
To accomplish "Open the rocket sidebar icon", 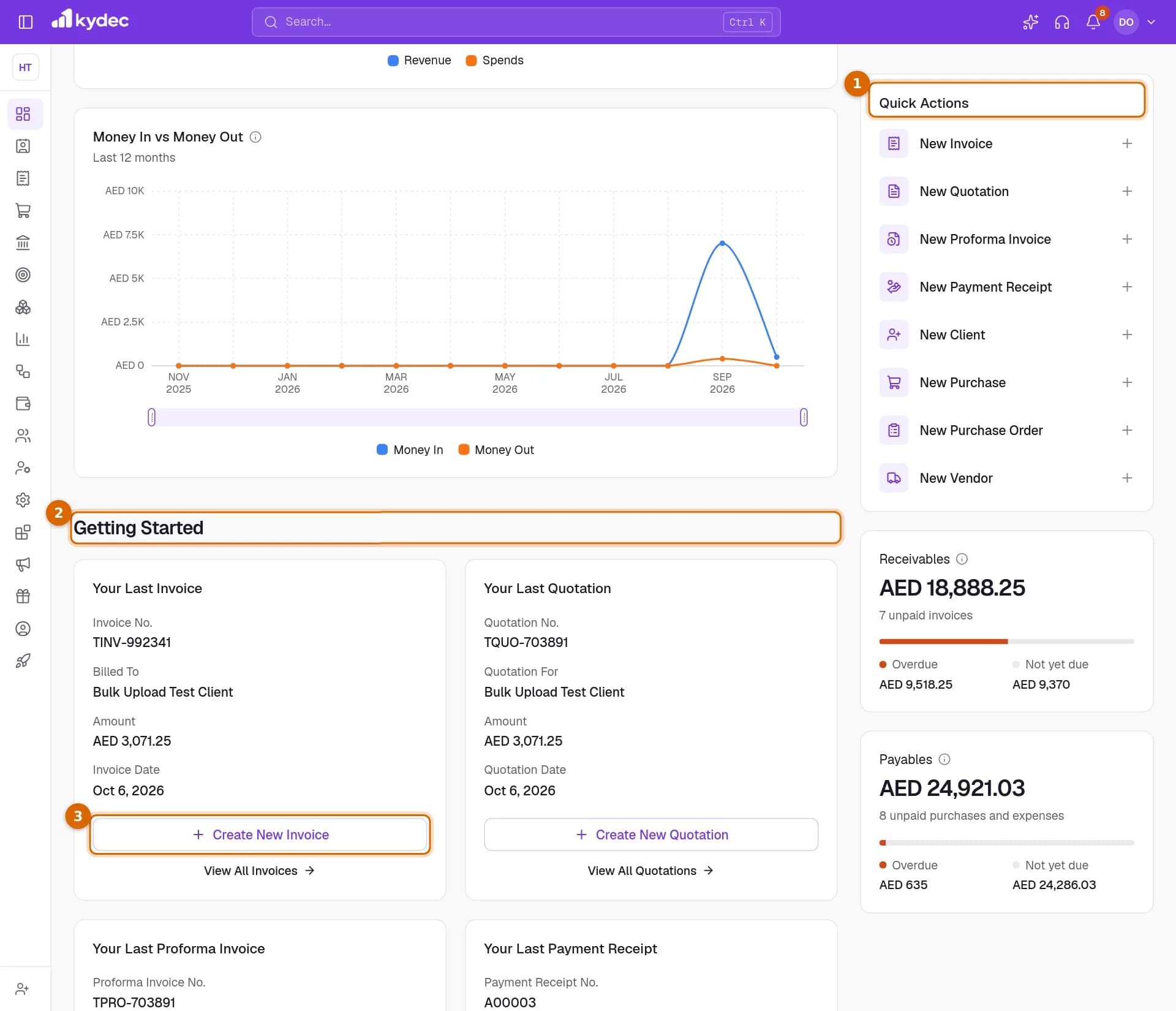I will pos(23,661).
